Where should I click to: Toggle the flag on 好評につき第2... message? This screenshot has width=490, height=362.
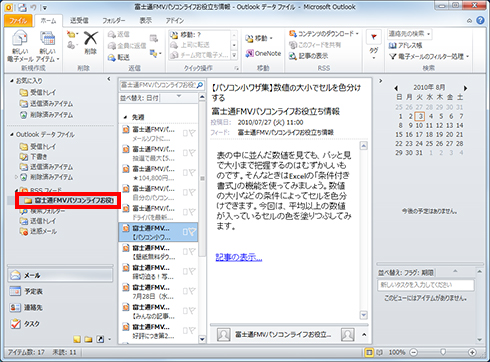click(x=191, y=330)
